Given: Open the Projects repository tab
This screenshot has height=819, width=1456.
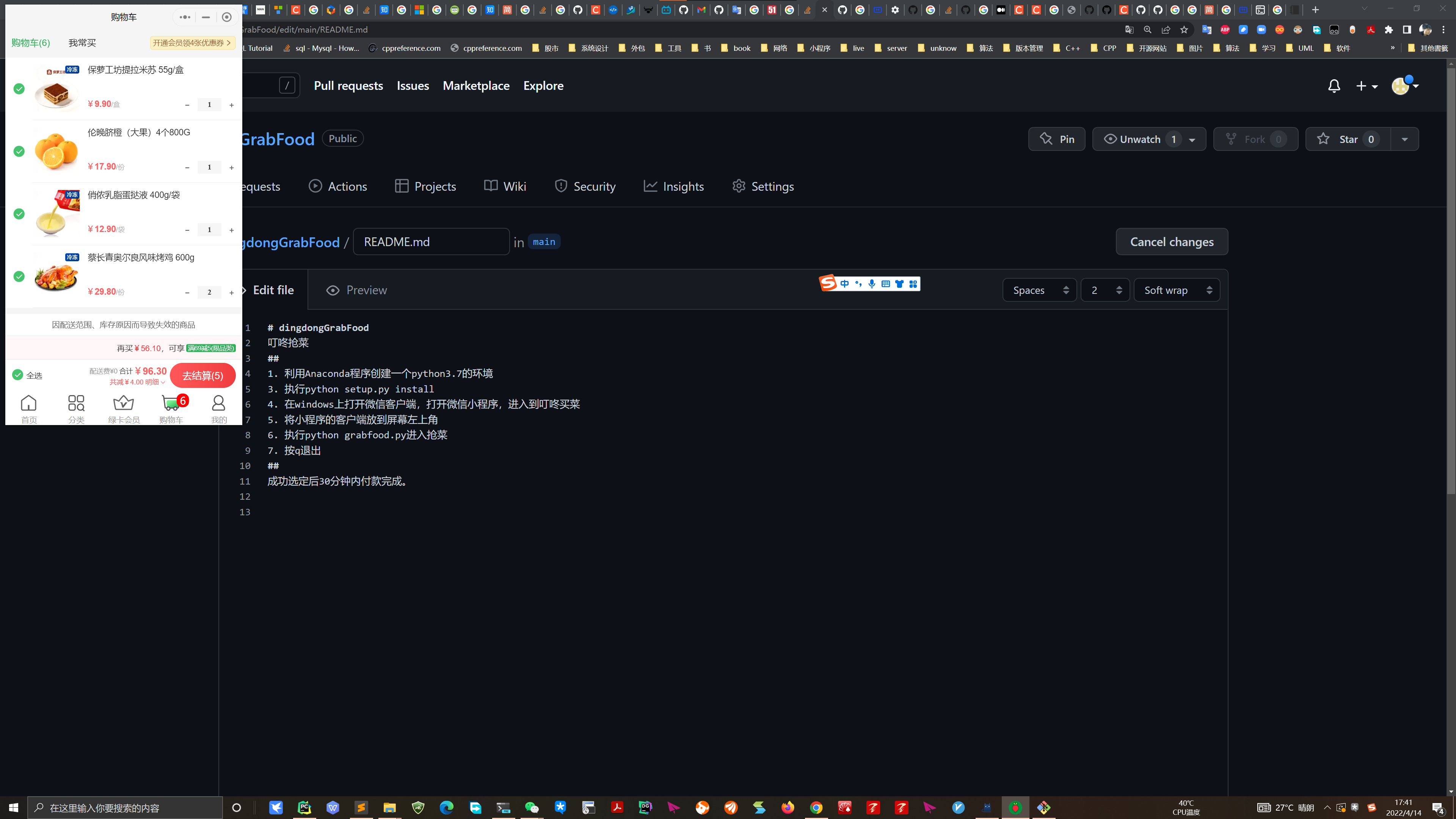Looking at the screenshot, I should 425,187.
